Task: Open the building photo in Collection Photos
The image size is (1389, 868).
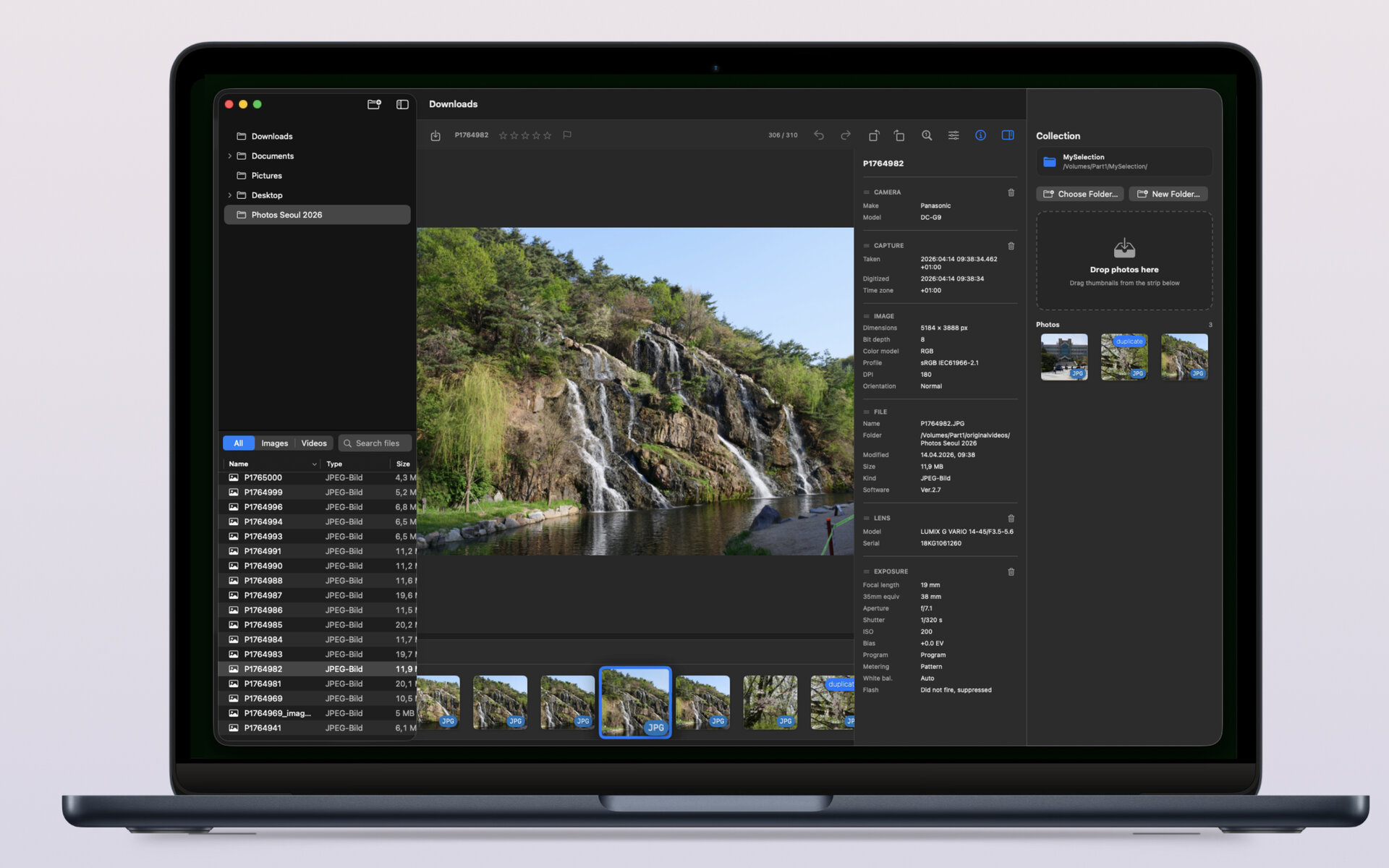Action: [1064, 357]
